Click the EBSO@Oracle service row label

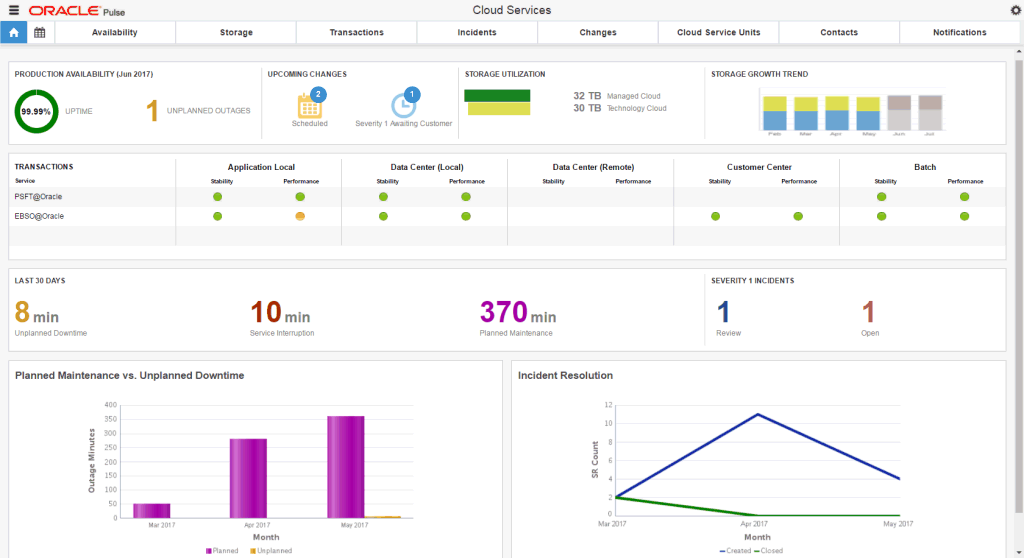(39, 216)
